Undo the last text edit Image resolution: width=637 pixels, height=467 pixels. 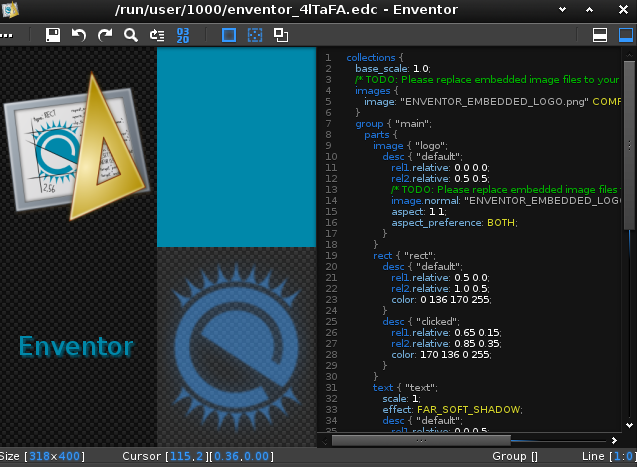(79, 35)
